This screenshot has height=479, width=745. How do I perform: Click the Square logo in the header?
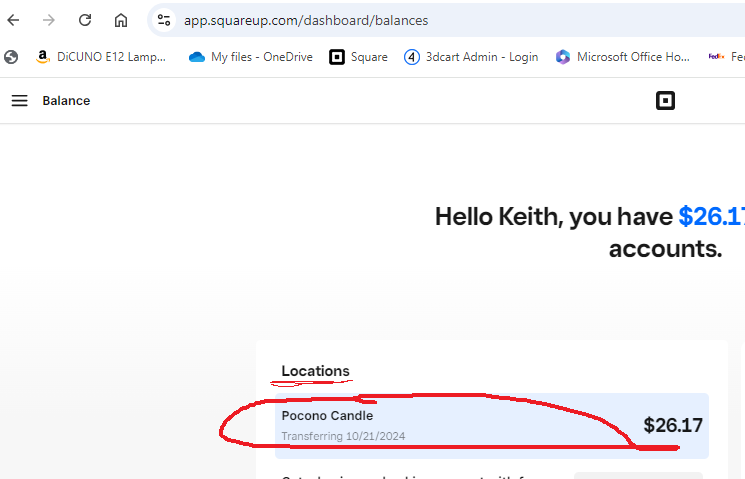pos(665,100)
